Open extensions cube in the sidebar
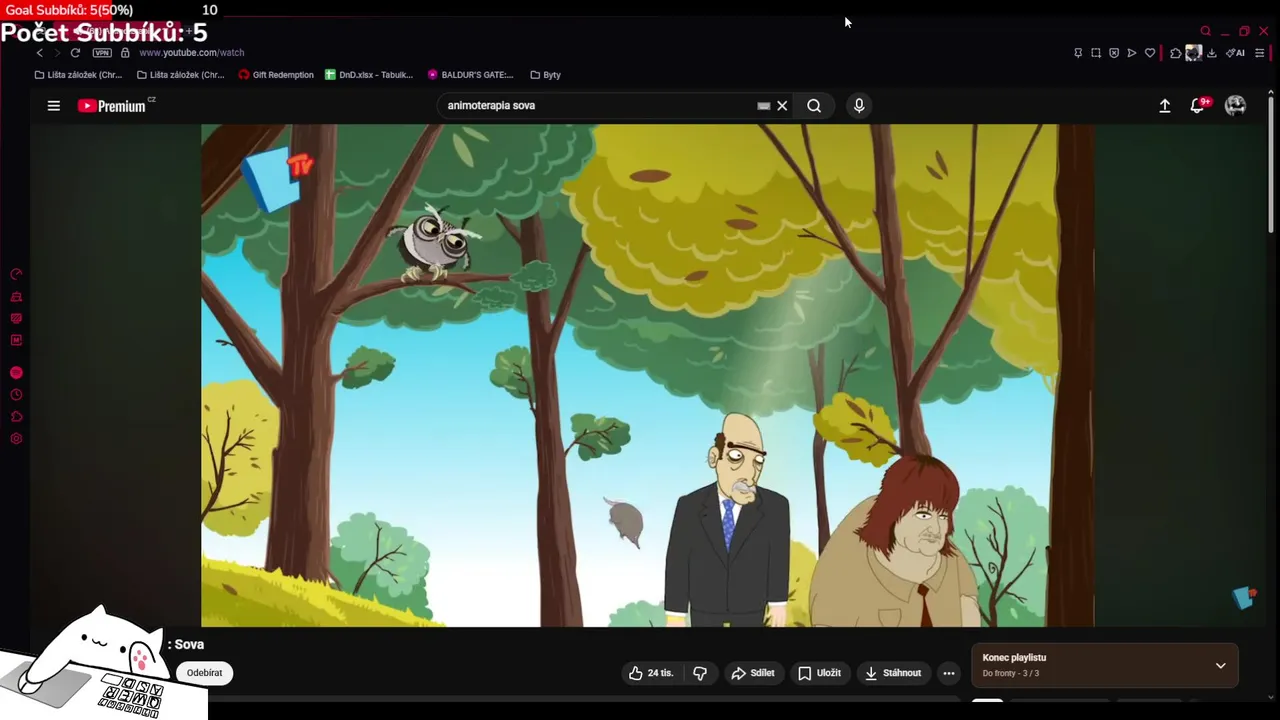Screen dimensions: 1280x720 pos(16,417)
